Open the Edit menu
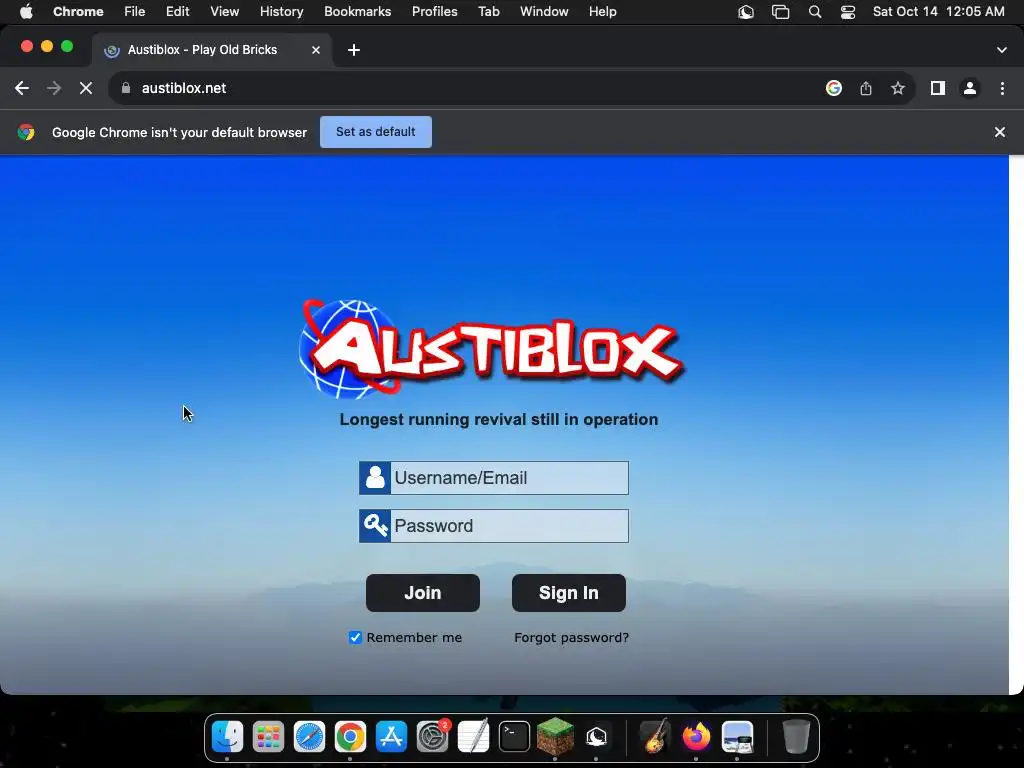The height and width of the screenshot is (768, 1024). pyautogui.click(x=177, y=12)
